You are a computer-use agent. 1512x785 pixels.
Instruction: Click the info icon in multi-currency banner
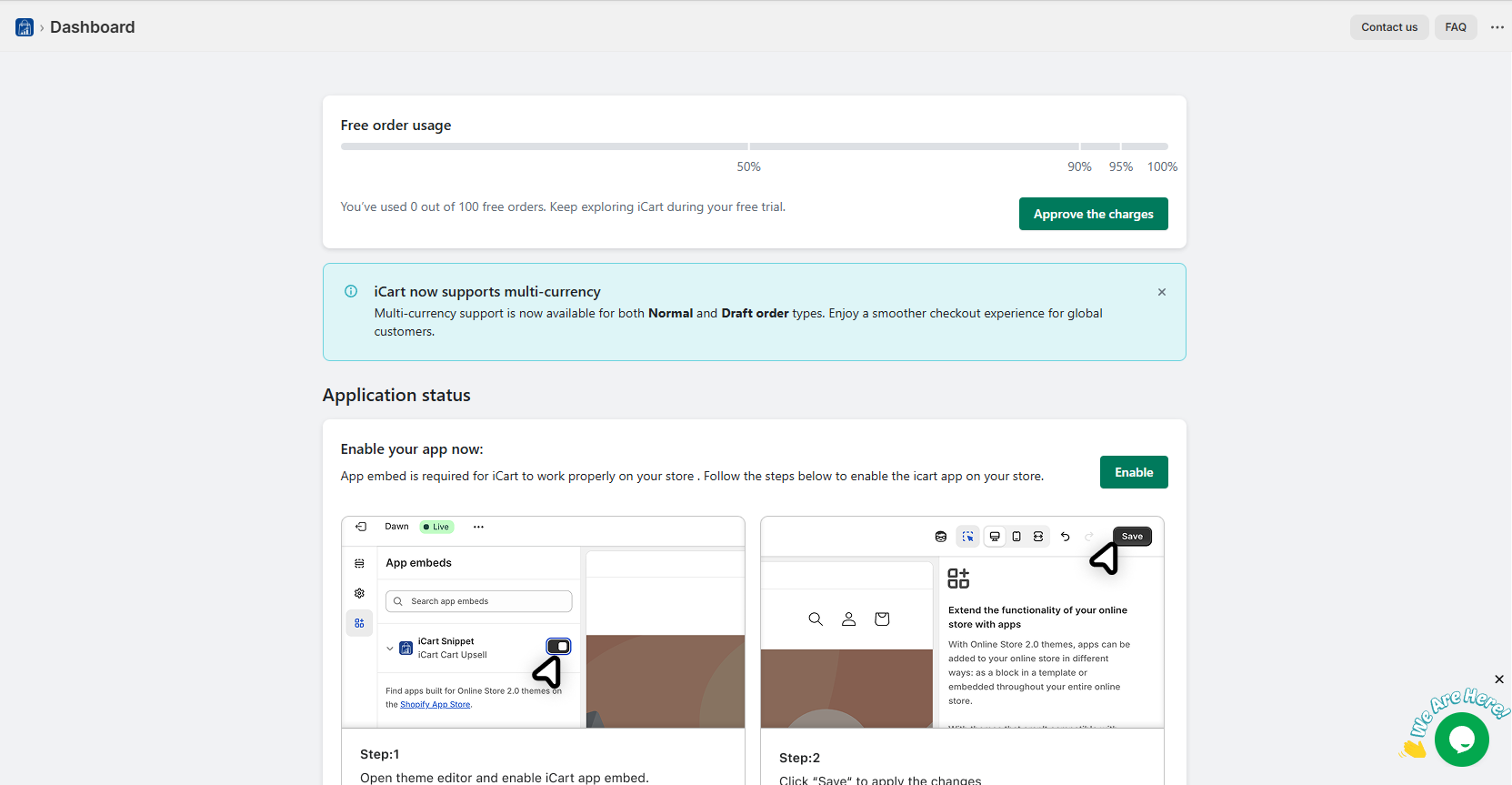[x=351, y=292]
